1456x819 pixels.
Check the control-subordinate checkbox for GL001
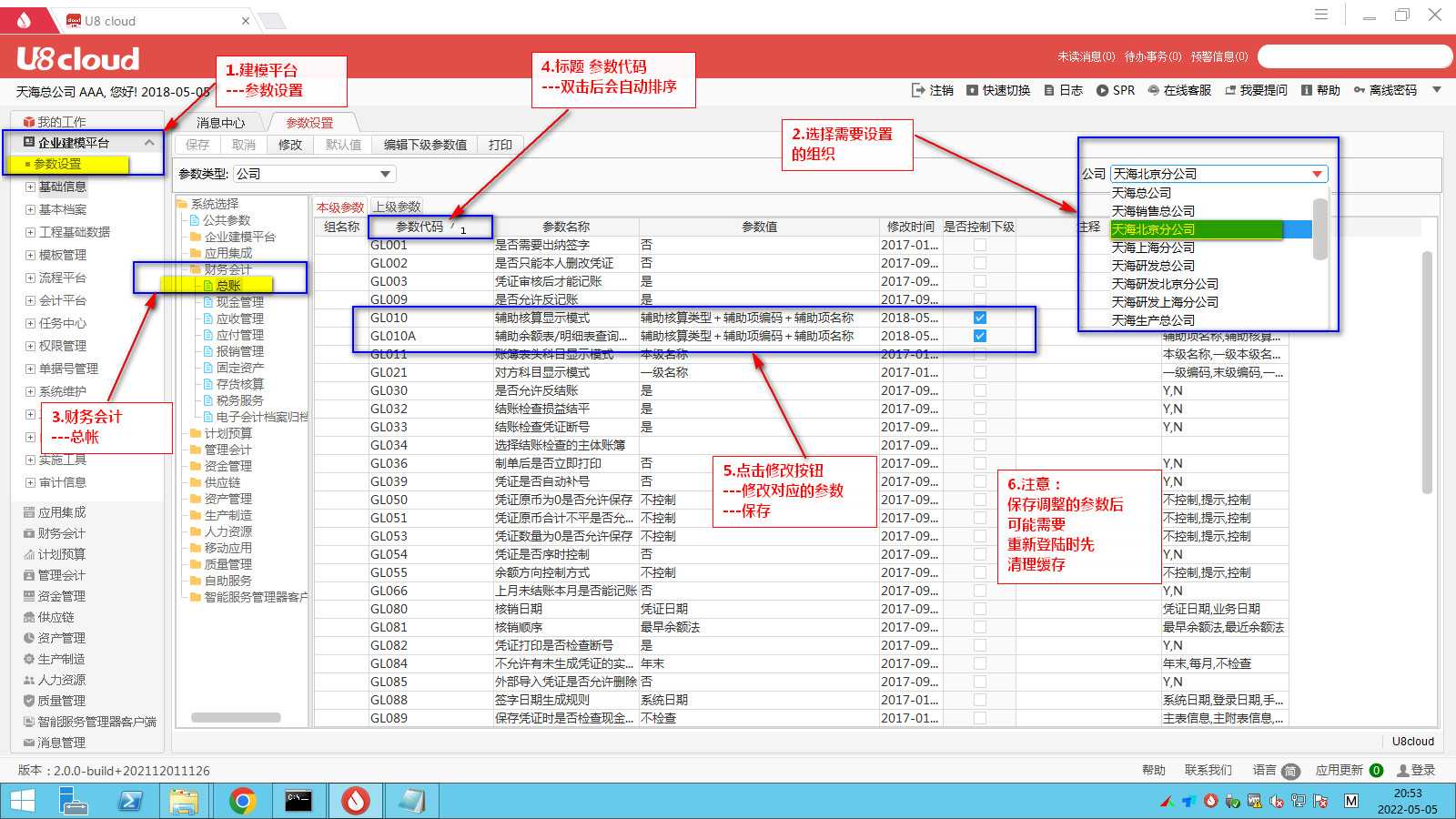tap(980, 245)
